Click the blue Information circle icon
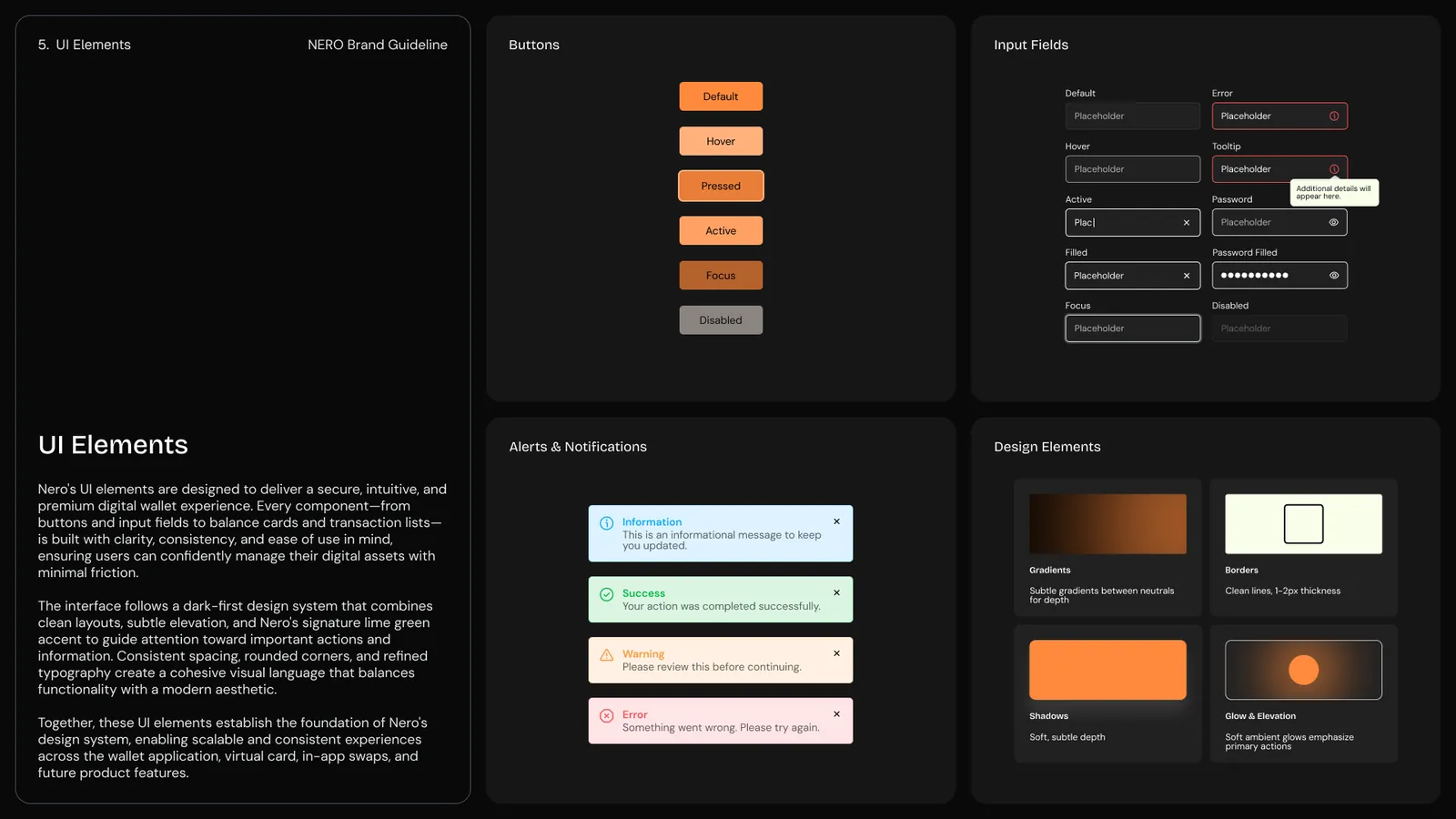Screen dimensions: 1456x819 coord(607,523)
